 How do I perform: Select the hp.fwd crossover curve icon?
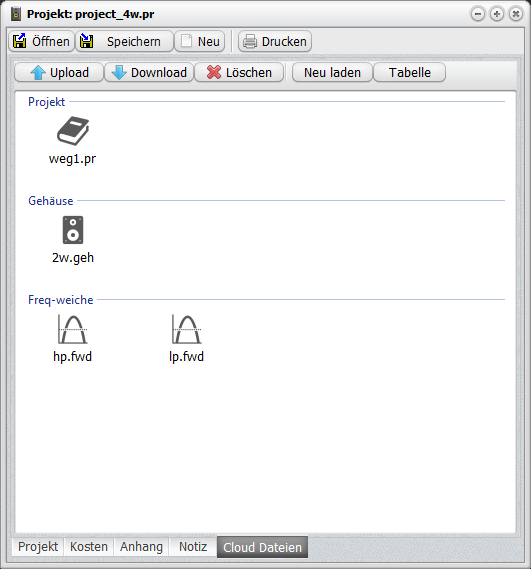point(73,329)
